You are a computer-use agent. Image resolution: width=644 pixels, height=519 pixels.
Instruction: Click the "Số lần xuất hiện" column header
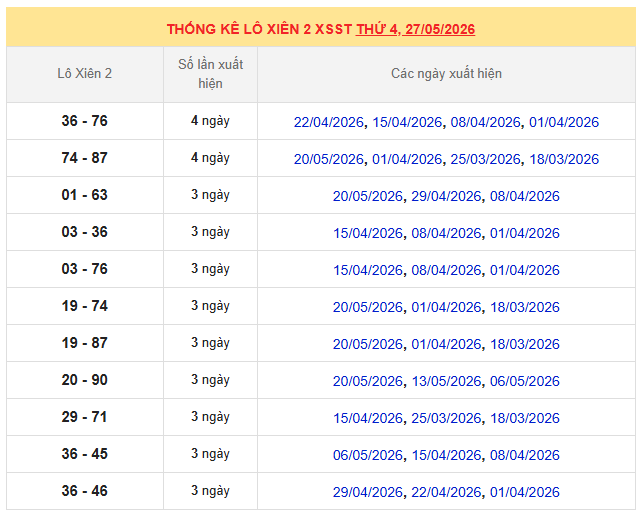tap(210, 73)
